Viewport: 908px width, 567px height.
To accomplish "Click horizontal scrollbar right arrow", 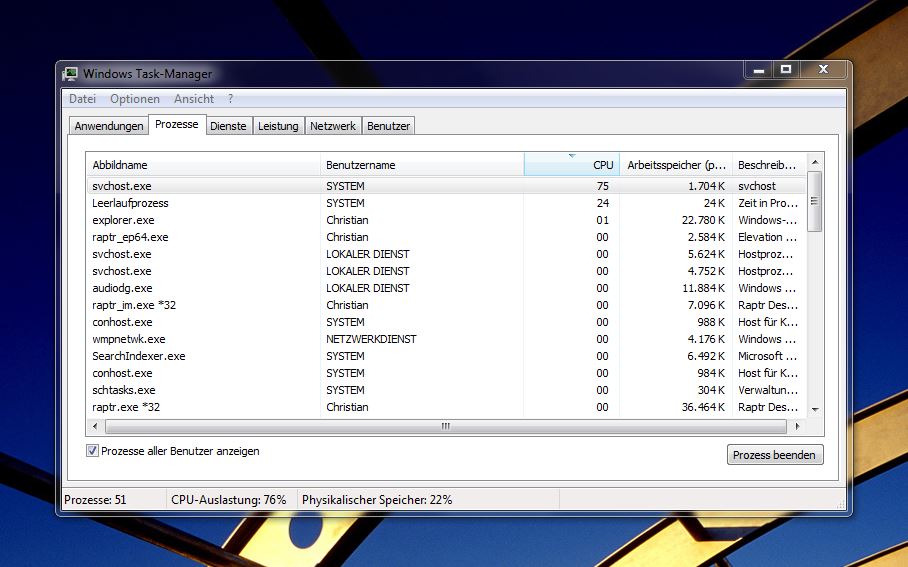I will pyautogui.click(x=797, y=426).
